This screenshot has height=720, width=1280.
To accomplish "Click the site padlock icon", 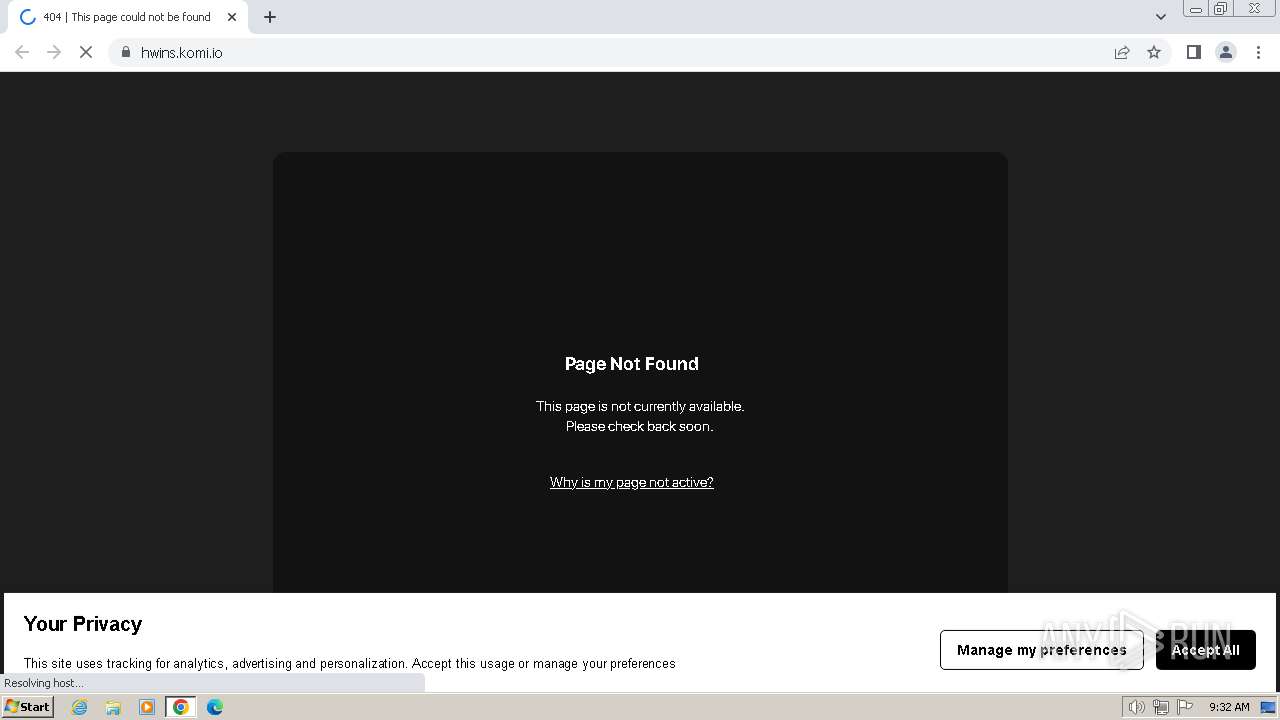I will tap(126, 52).
